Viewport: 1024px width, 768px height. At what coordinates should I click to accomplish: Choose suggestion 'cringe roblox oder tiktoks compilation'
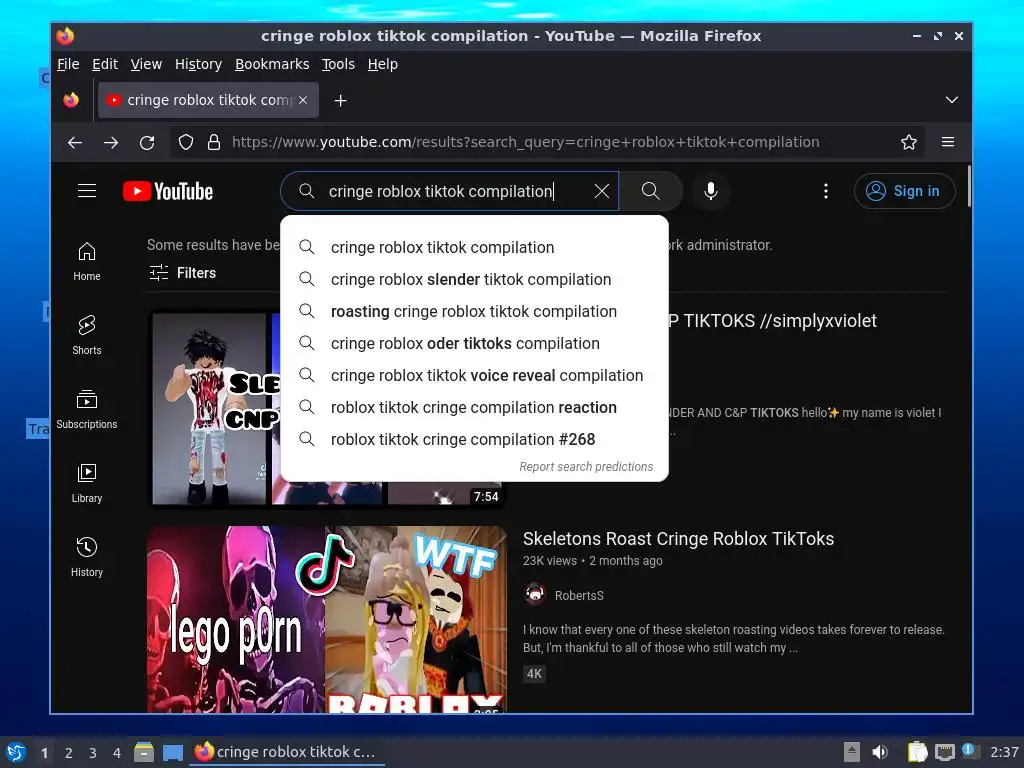pyautogui.click(x=474, y=344)
